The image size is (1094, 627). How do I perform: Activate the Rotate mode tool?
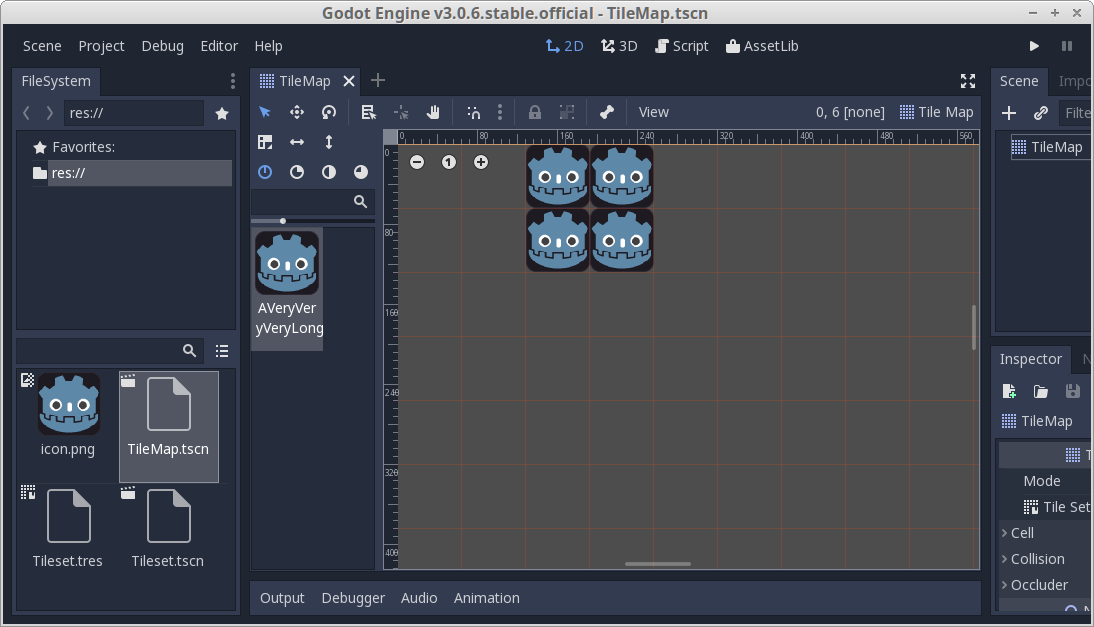click(x=327, y=112)
